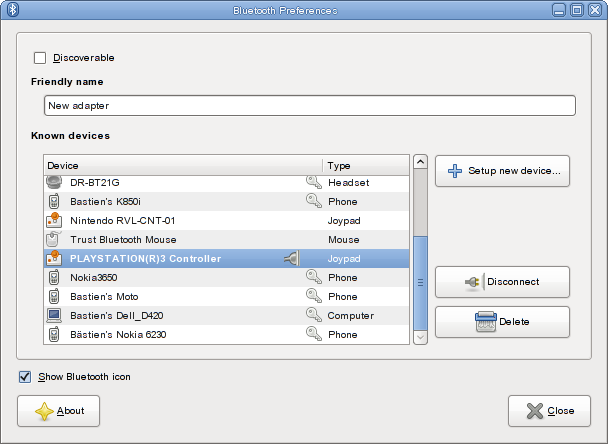Click the phone icon beside Nokia3650
The height and width of the screenshot is (444, 608).
tap(54, 277)
